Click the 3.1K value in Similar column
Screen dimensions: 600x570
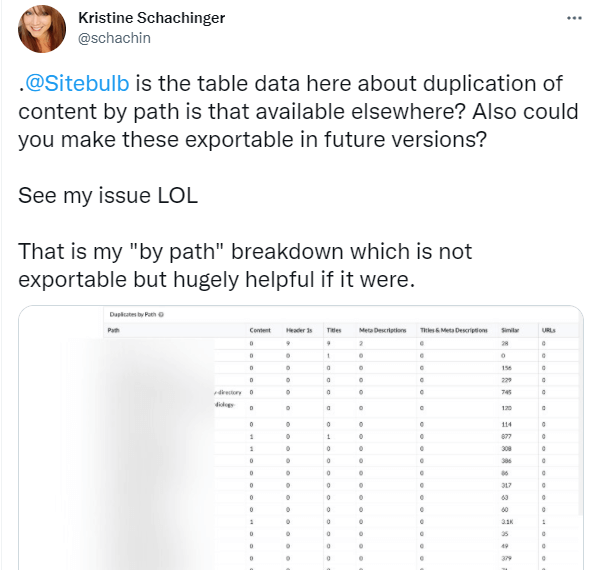click(507, 522)
